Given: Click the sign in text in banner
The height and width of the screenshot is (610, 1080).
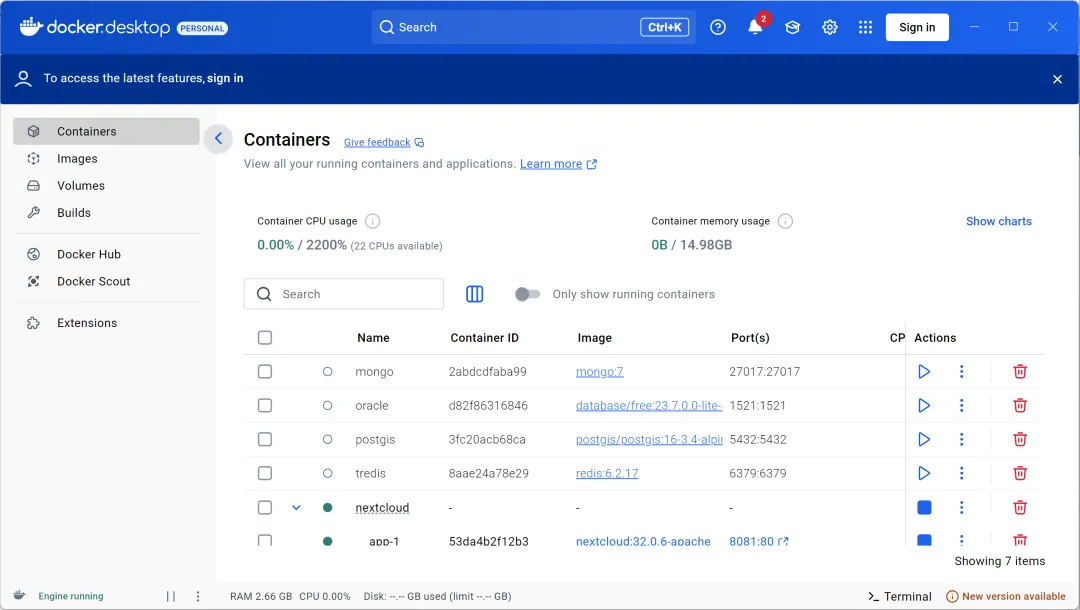Looking at the screenshot, I should 225,78.
